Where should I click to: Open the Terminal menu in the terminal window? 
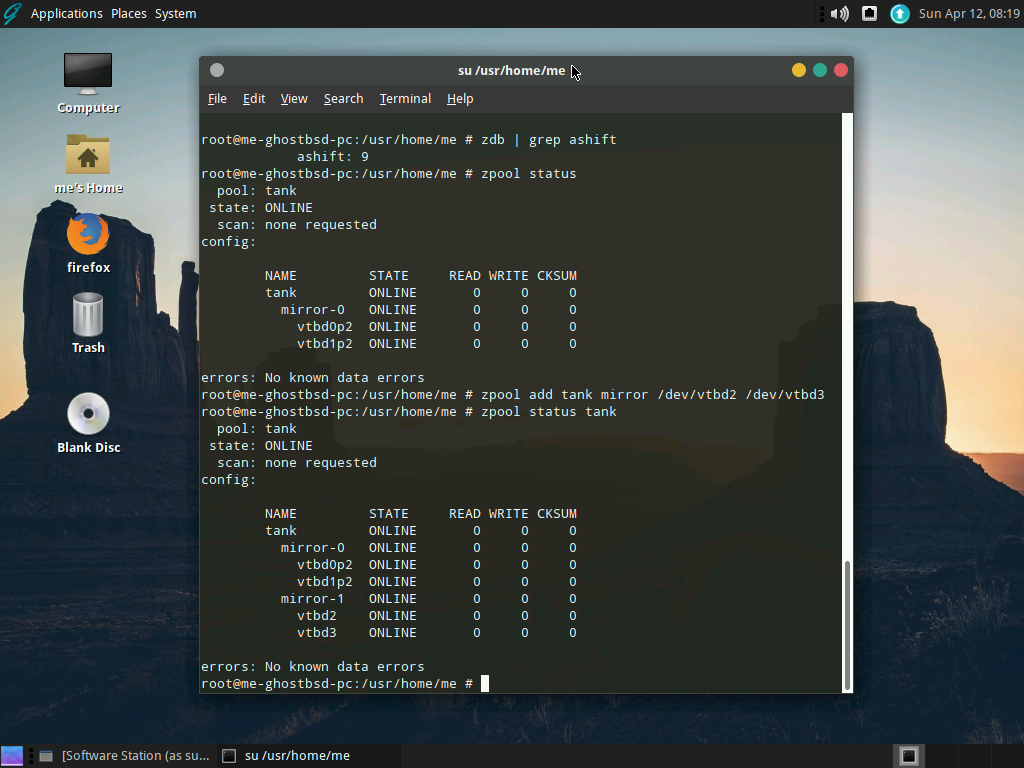[404, 98]
